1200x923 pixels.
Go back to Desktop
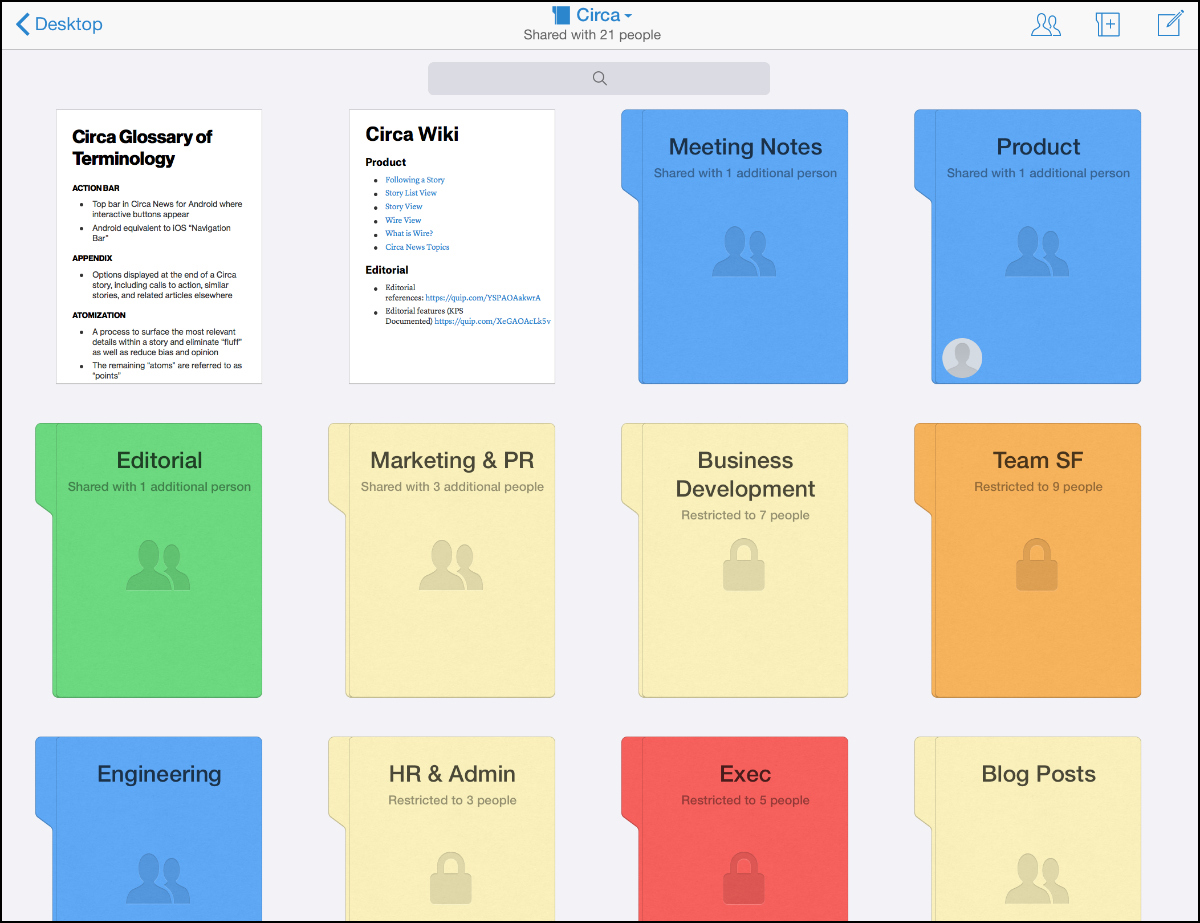[60, 24]
